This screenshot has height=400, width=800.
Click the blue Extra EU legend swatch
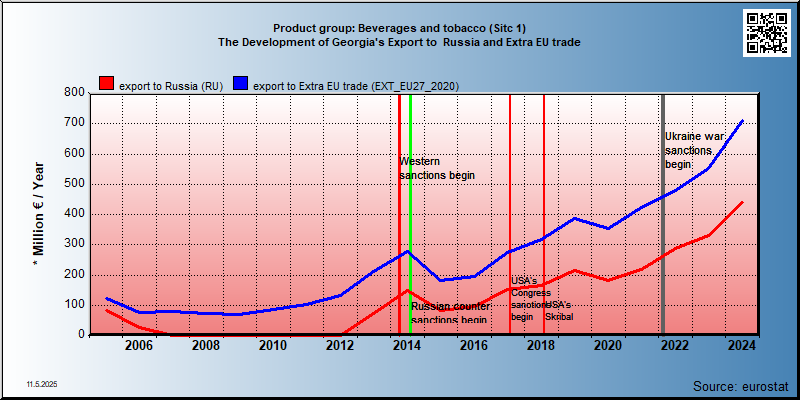pyautogui.click(x=241, y=84)
